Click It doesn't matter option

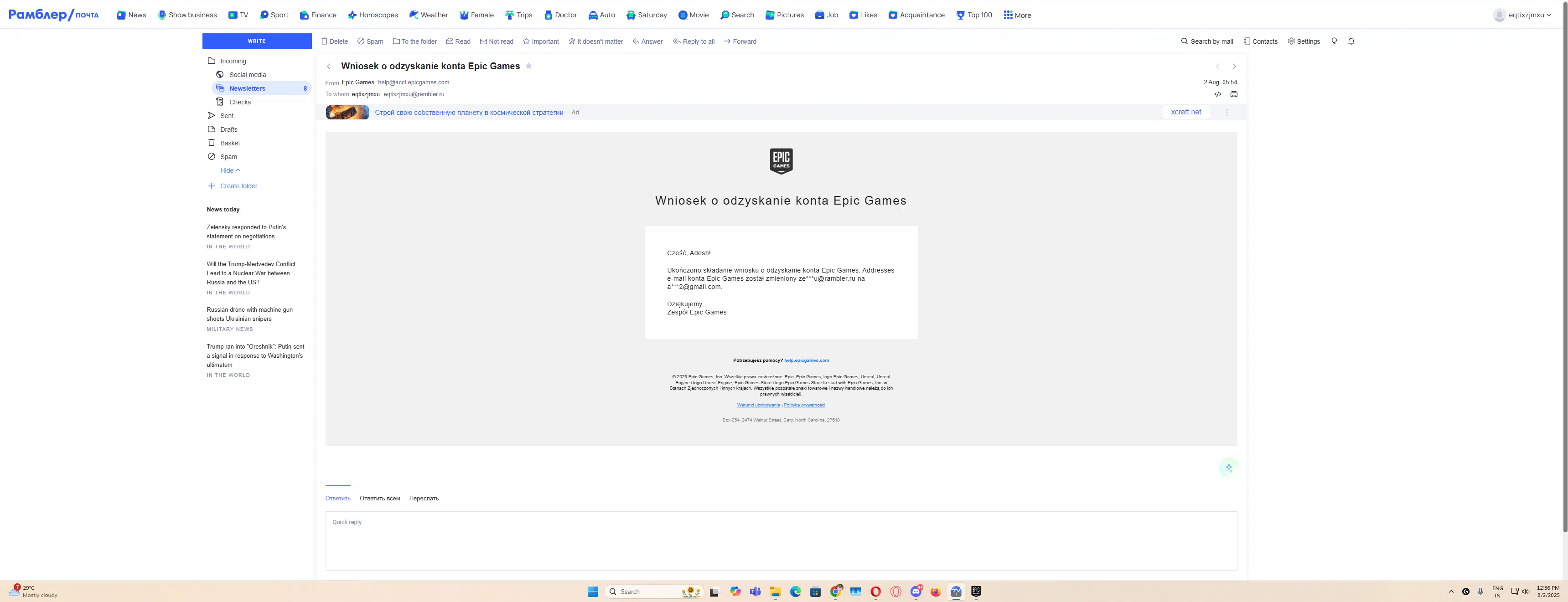tap(595, 41)
